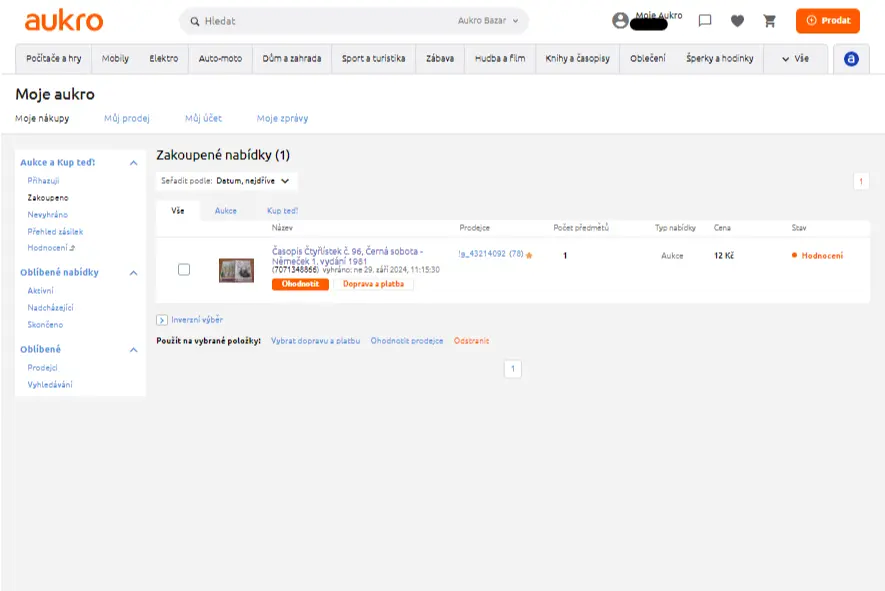The height and width of the screenshot is (591, 885).
Task: Open the Aukro Bazar search scope dropdown
Action: (488, 21)
